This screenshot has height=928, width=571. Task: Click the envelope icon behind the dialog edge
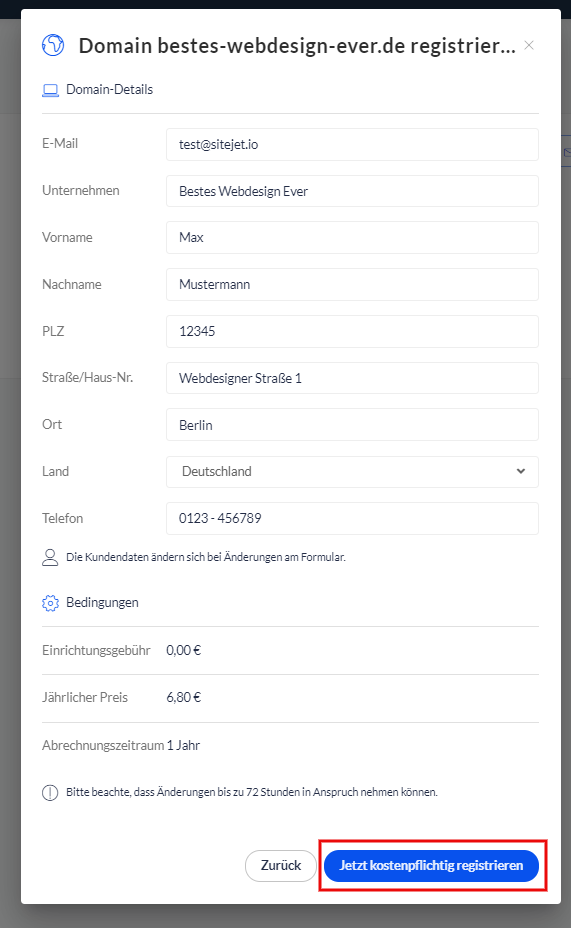[566, 152]
